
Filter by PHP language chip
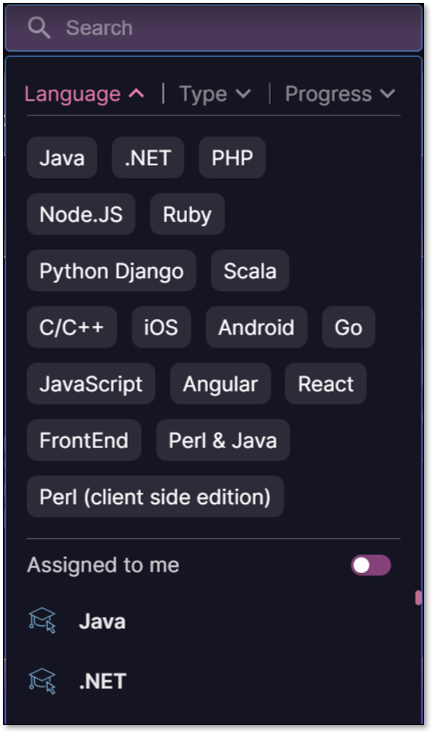click(232, 158)
